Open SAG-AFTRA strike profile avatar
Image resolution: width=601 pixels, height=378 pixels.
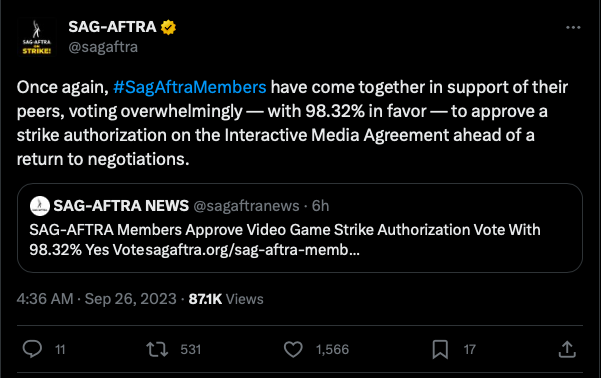(x=36, y=37)
